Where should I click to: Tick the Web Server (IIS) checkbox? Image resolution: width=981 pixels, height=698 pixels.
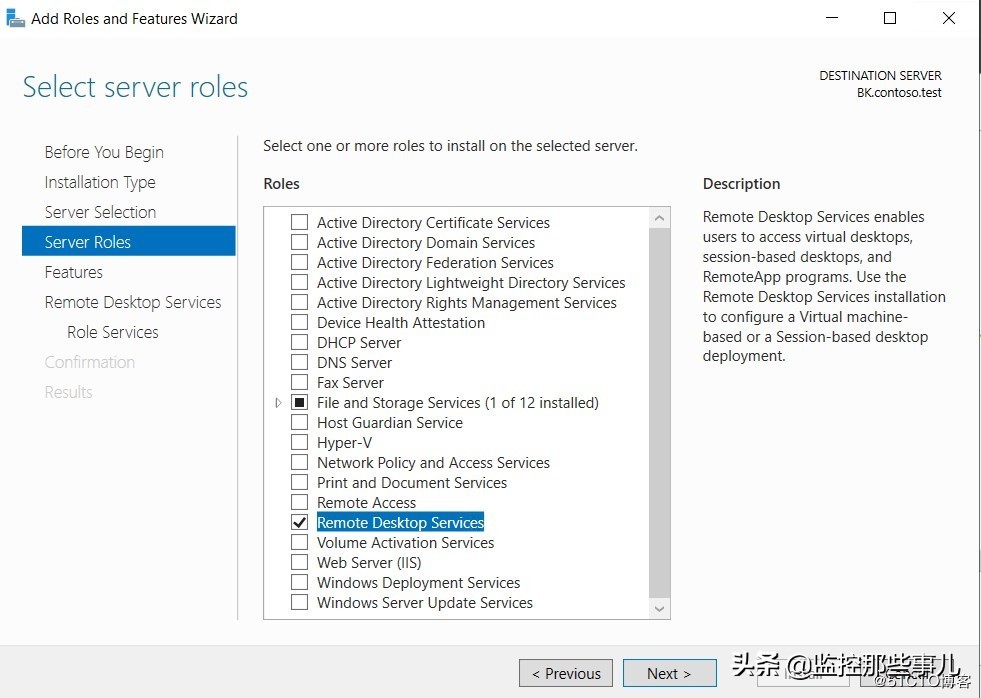click(299, 563)
